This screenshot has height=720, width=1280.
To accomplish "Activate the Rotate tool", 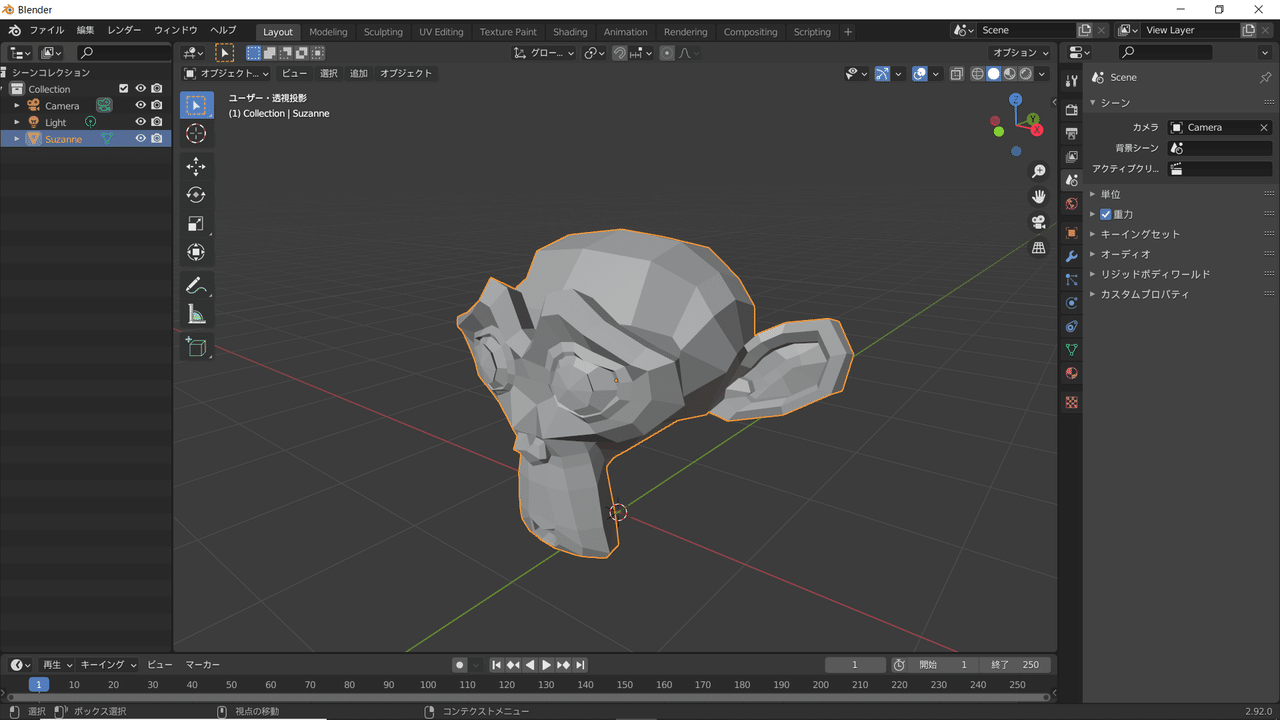I will tap(196, 195).
